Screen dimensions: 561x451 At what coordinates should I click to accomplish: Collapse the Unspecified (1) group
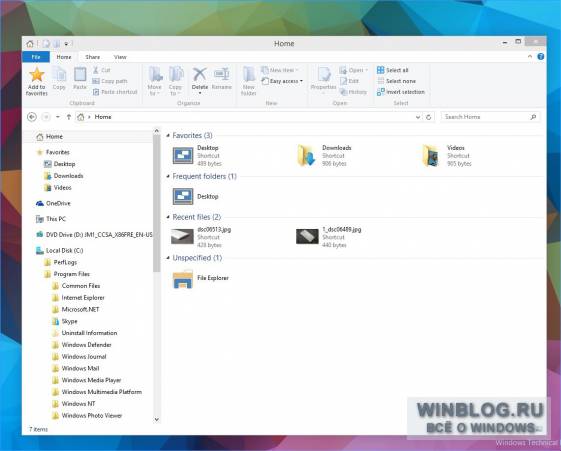[x=168, y=258]
